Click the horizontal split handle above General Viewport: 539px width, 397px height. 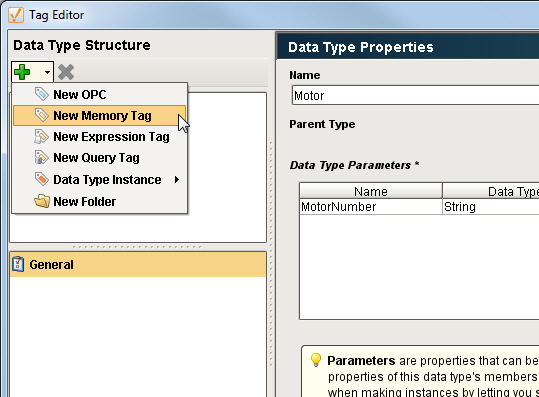pyautogui.click(x=138, y=247)
